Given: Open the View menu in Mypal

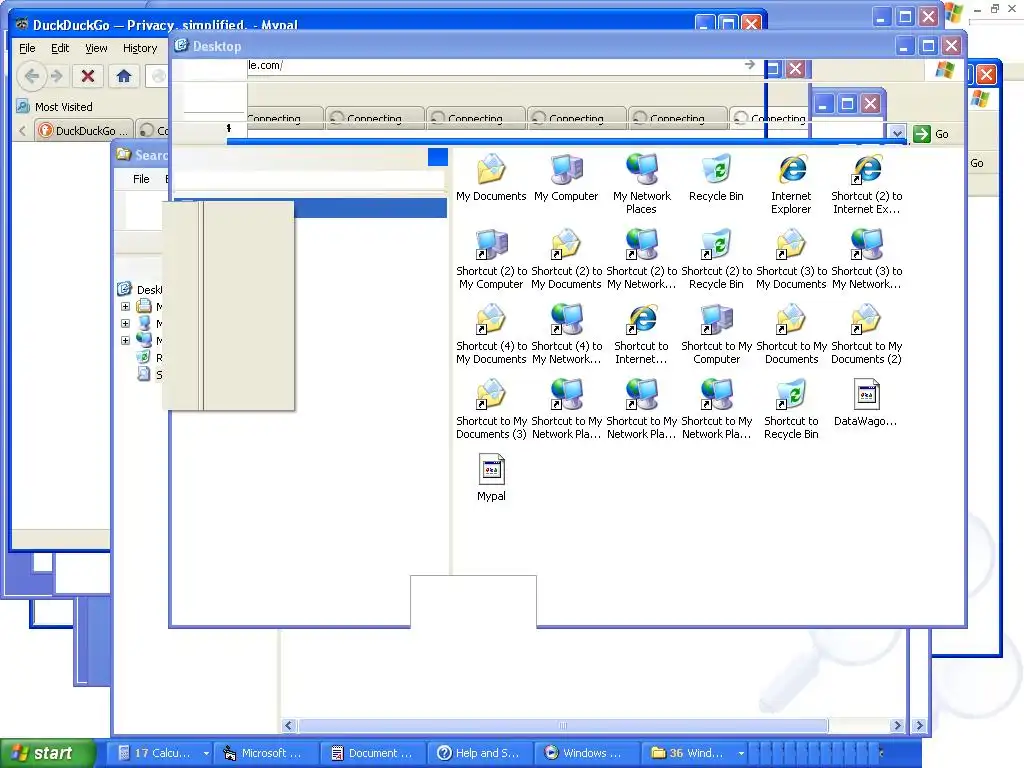Looking at the screenshot, I should (96, 48).
